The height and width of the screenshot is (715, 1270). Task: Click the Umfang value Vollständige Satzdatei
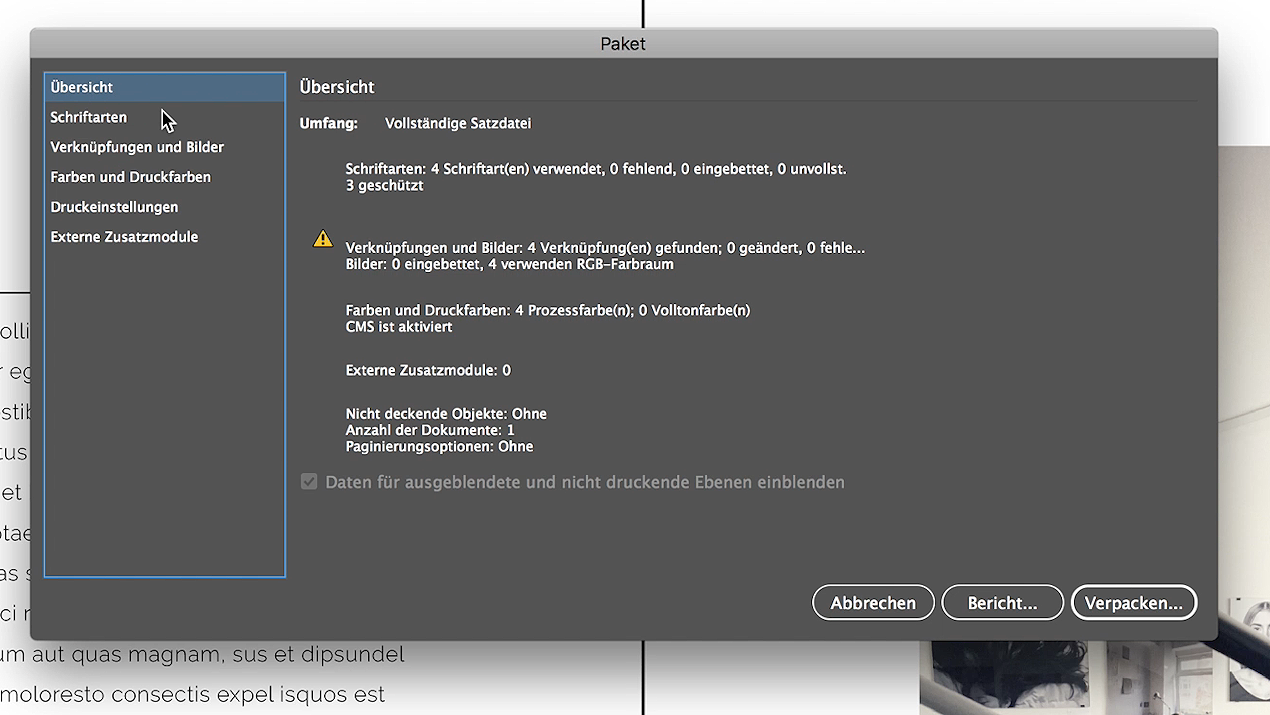coord(457,123)
